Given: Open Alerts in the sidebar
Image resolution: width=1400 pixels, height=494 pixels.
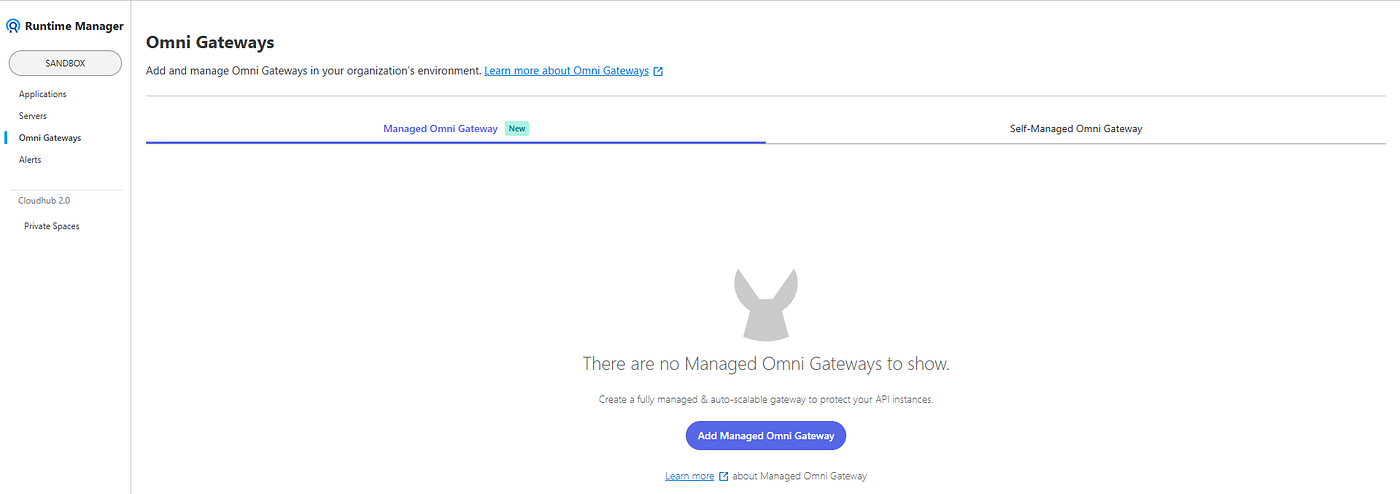Looking at the screenshot, I should (x=30, y=160).
